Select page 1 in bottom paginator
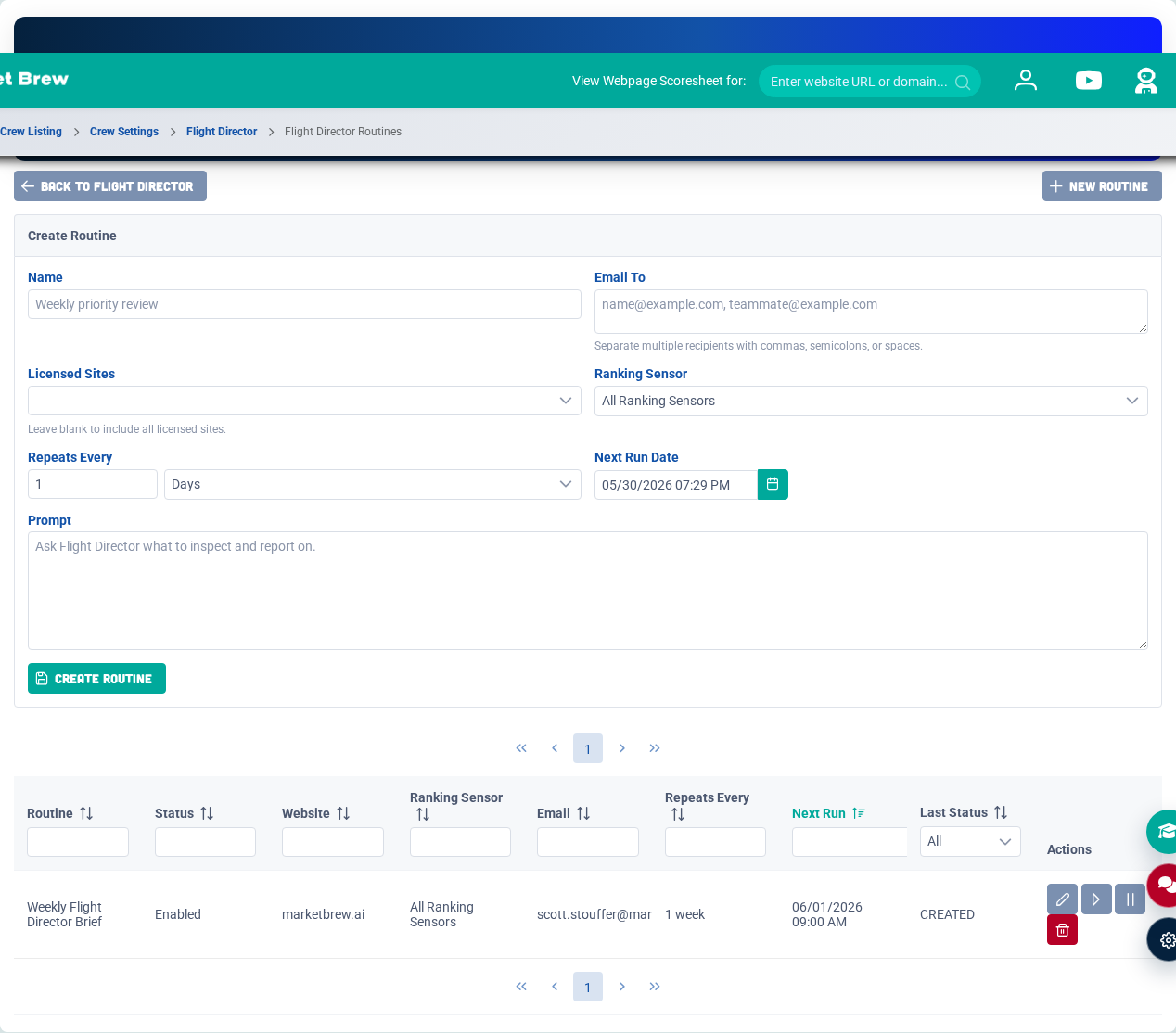Image resolution: width=1176 pixels, height=1033 pixels. tap(588, 987)
